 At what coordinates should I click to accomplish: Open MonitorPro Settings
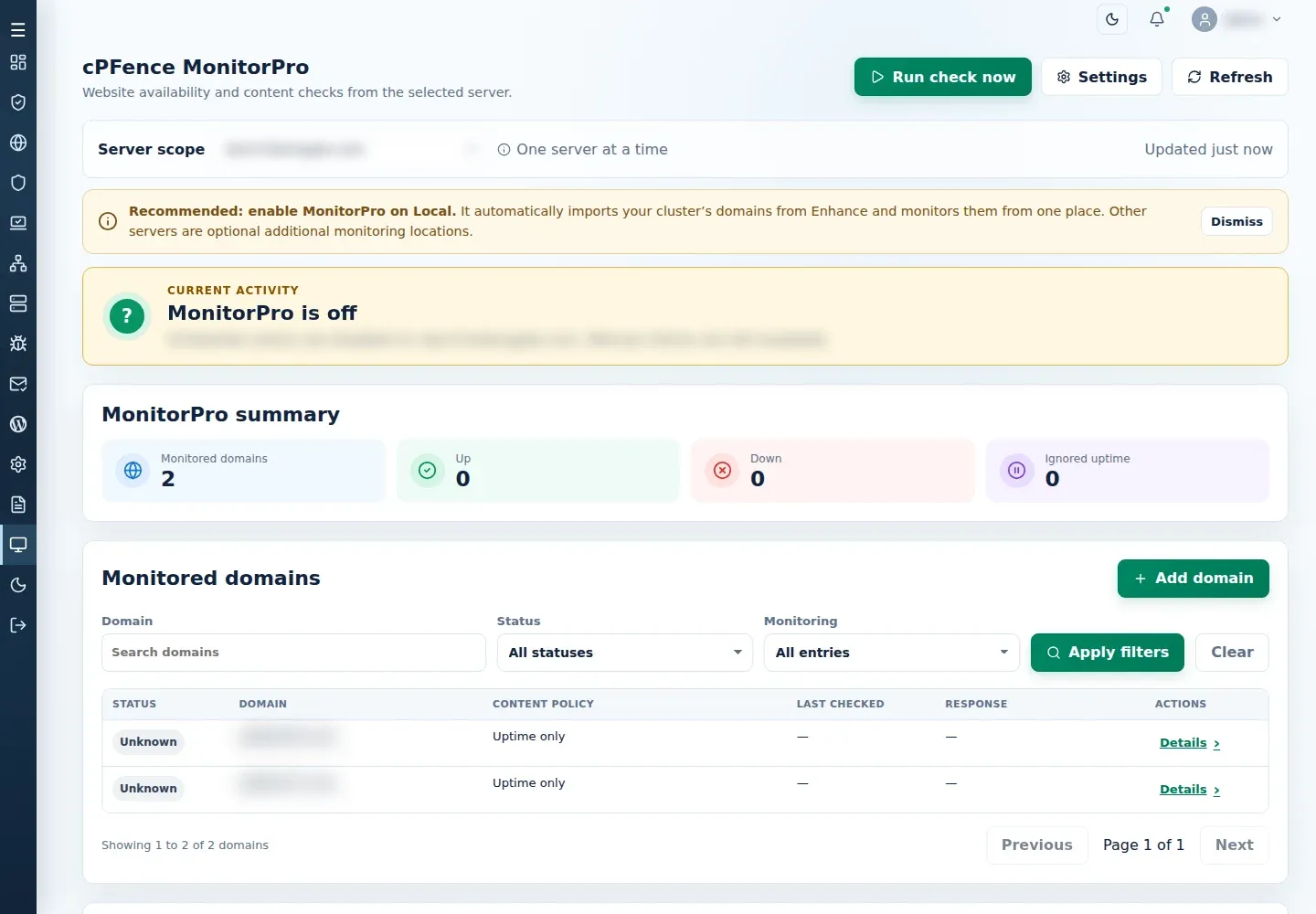tap(1102, 77)
